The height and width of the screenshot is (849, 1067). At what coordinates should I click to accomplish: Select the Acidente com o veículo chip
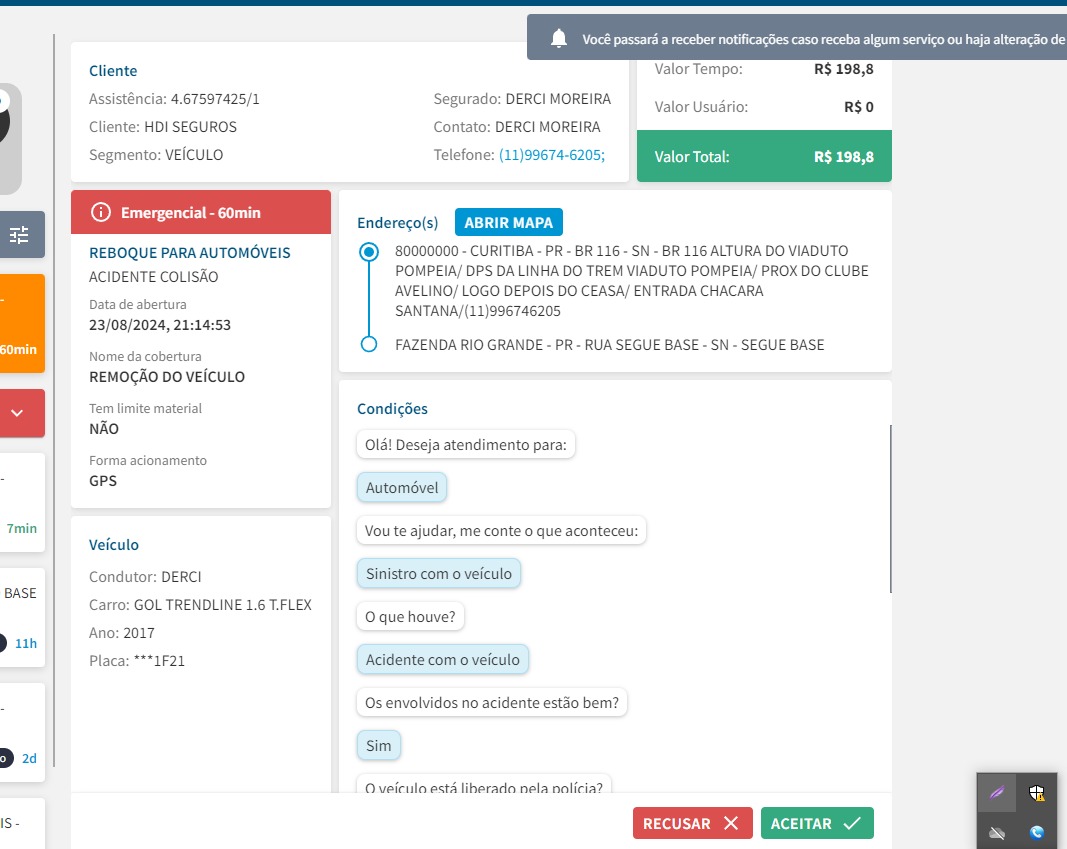[442, 659]
